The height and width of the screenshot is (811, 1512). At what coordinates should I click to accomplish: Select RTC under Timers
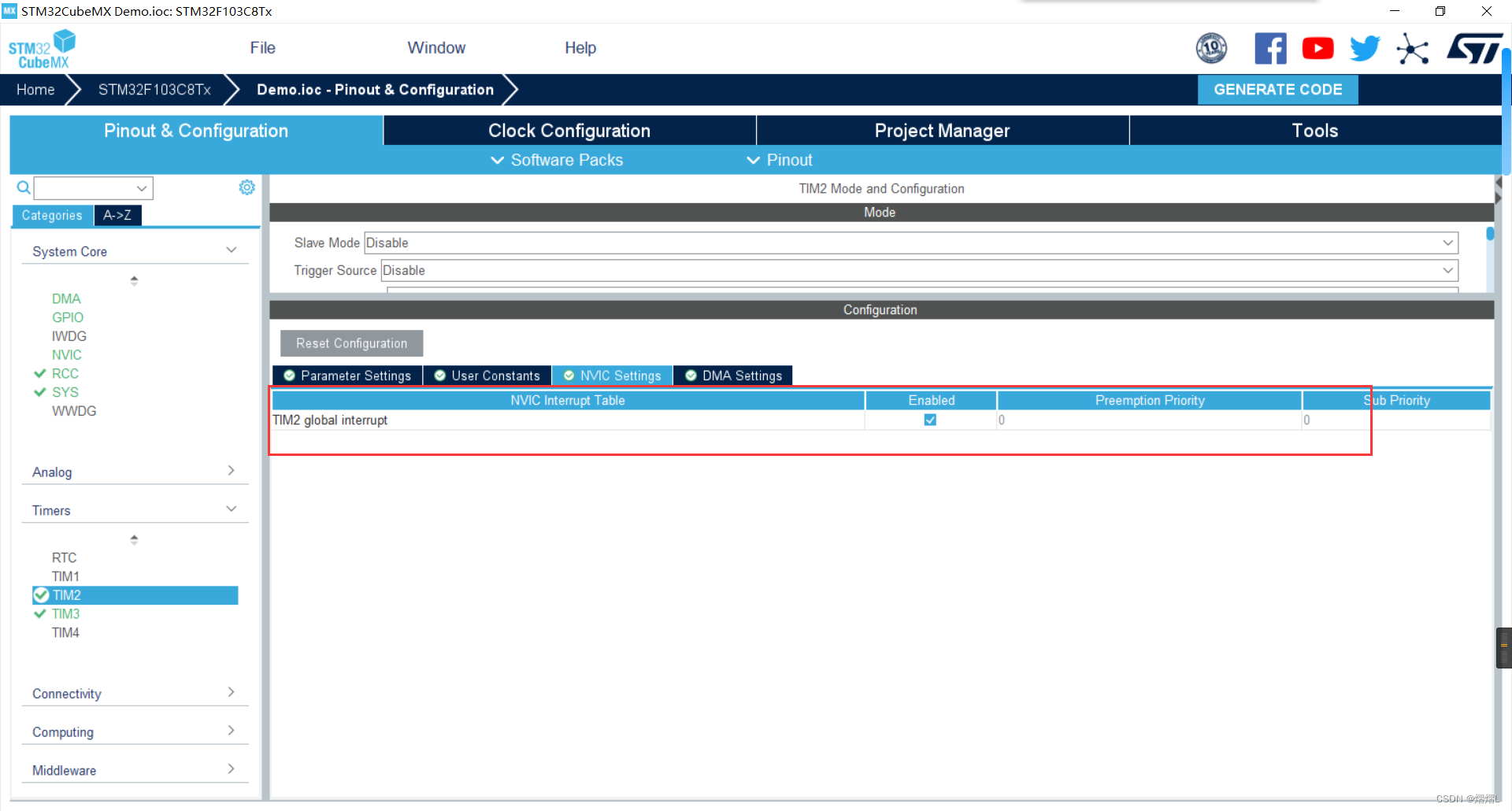point(64,557)
